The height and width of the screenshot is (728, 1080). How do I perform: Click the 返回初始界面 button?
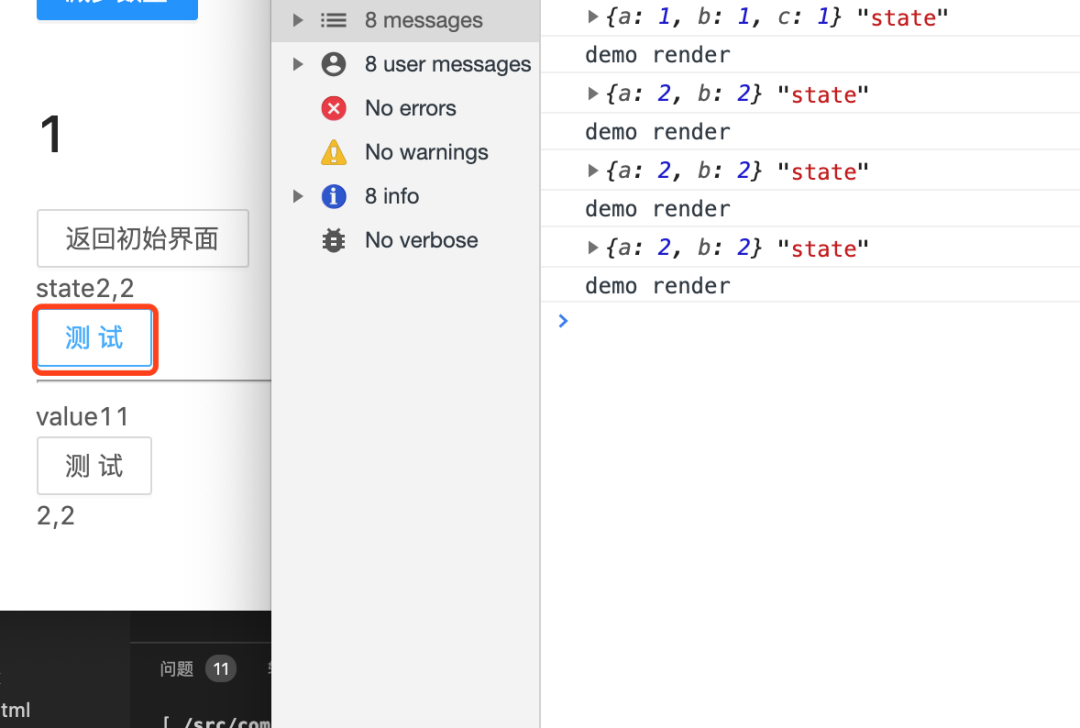[143, 238]
